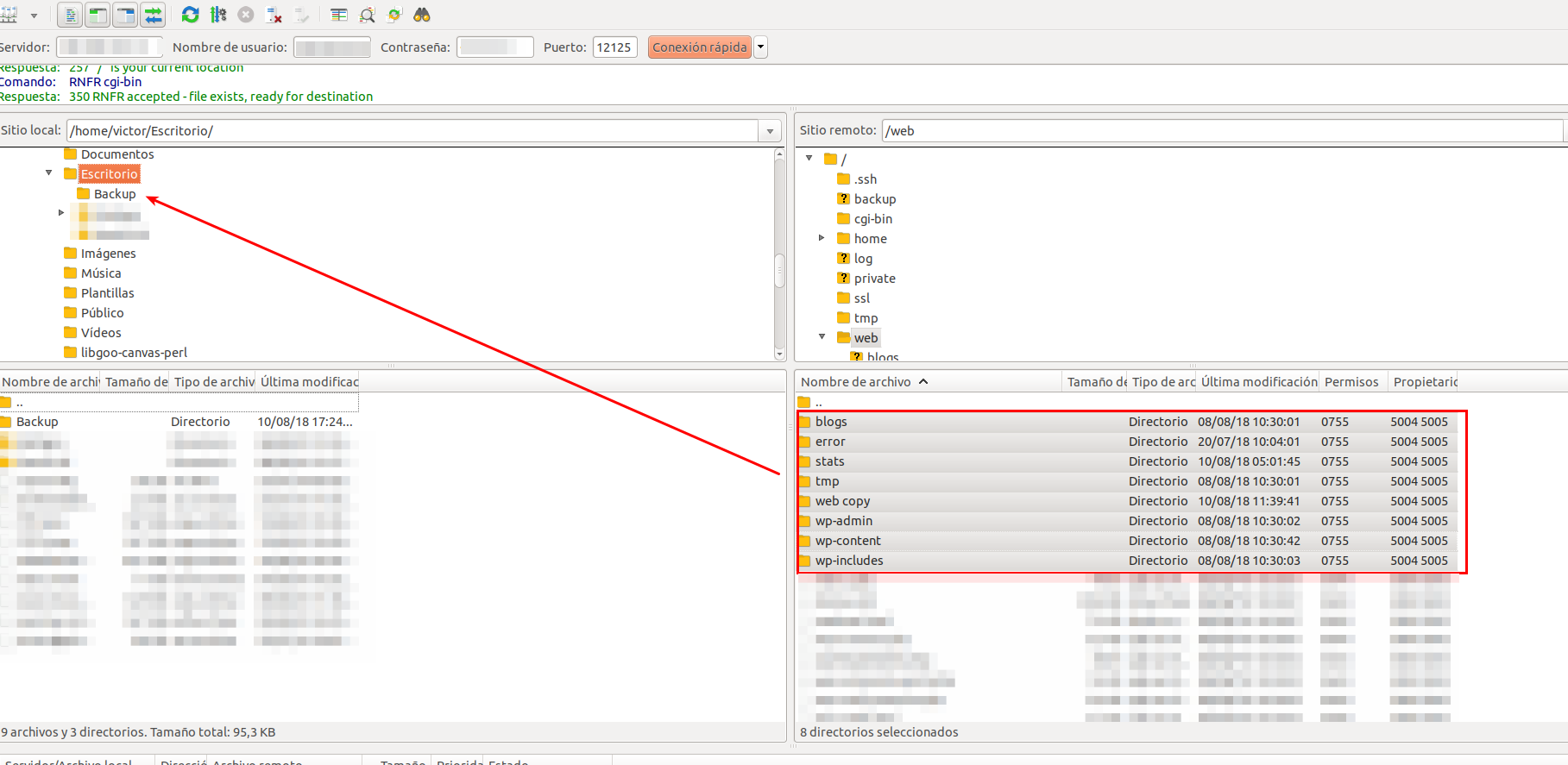Select Música folder in local tree
Viewport: 1568px width, 765px height.
[x=101, y=273]
